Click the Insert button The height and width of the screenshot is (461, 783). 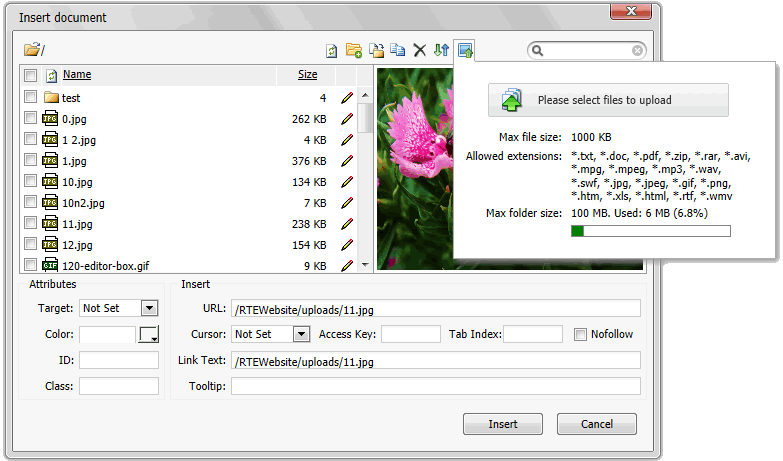tap(502, 424)
